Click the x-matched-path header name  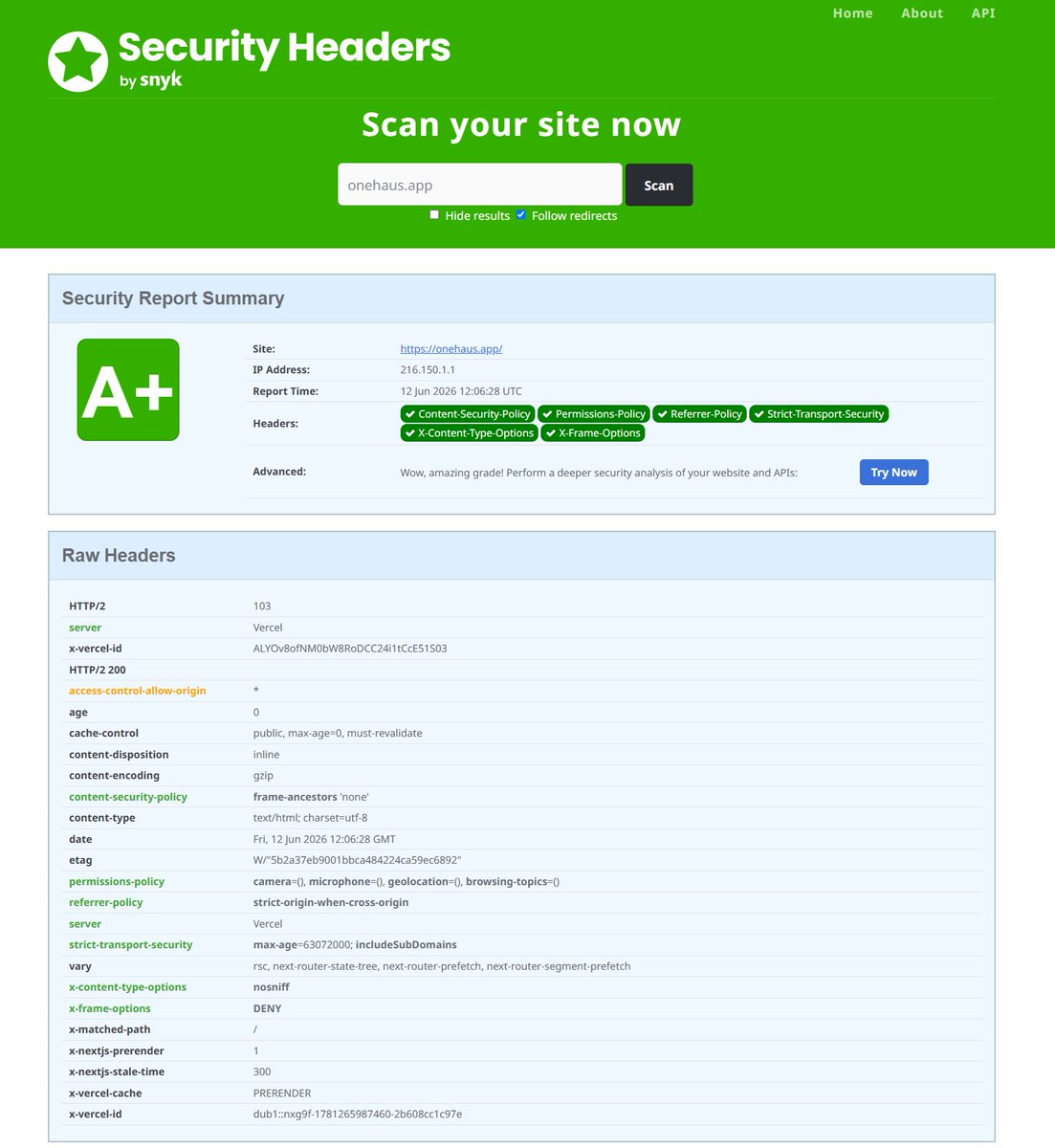[110, 1030]
